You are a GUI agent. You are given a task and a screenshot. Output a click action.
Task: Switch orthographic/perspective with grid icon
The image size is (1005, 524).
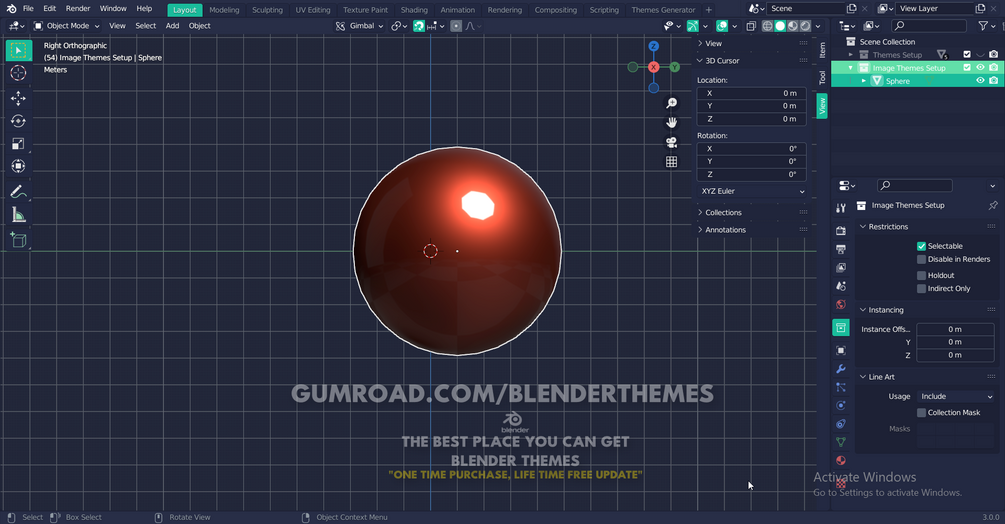pos(671,161)
